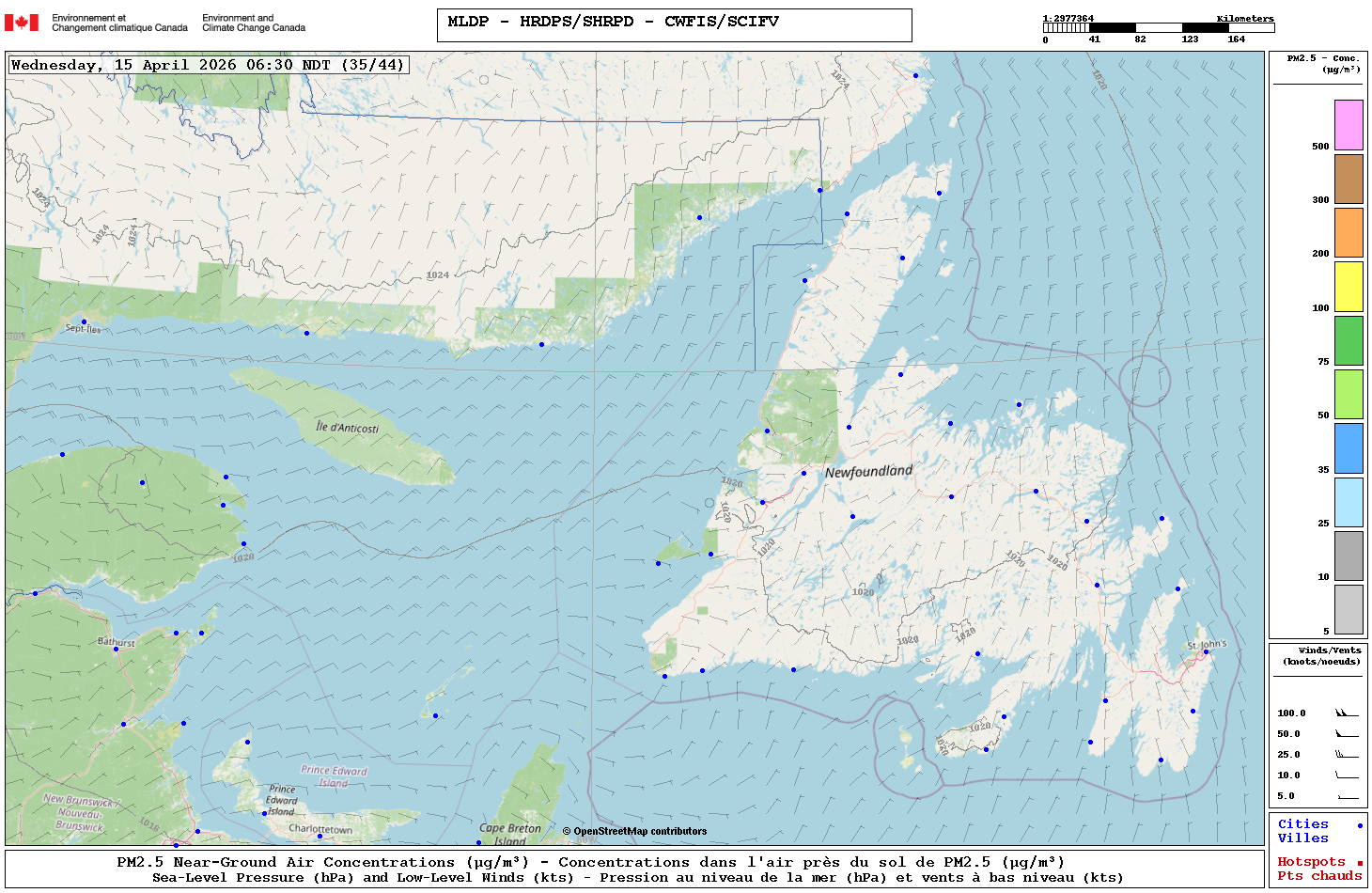
Task: Select the yellow PM2.5 legend swatch
Action: pyautogui.click(x=1349, y=287)
